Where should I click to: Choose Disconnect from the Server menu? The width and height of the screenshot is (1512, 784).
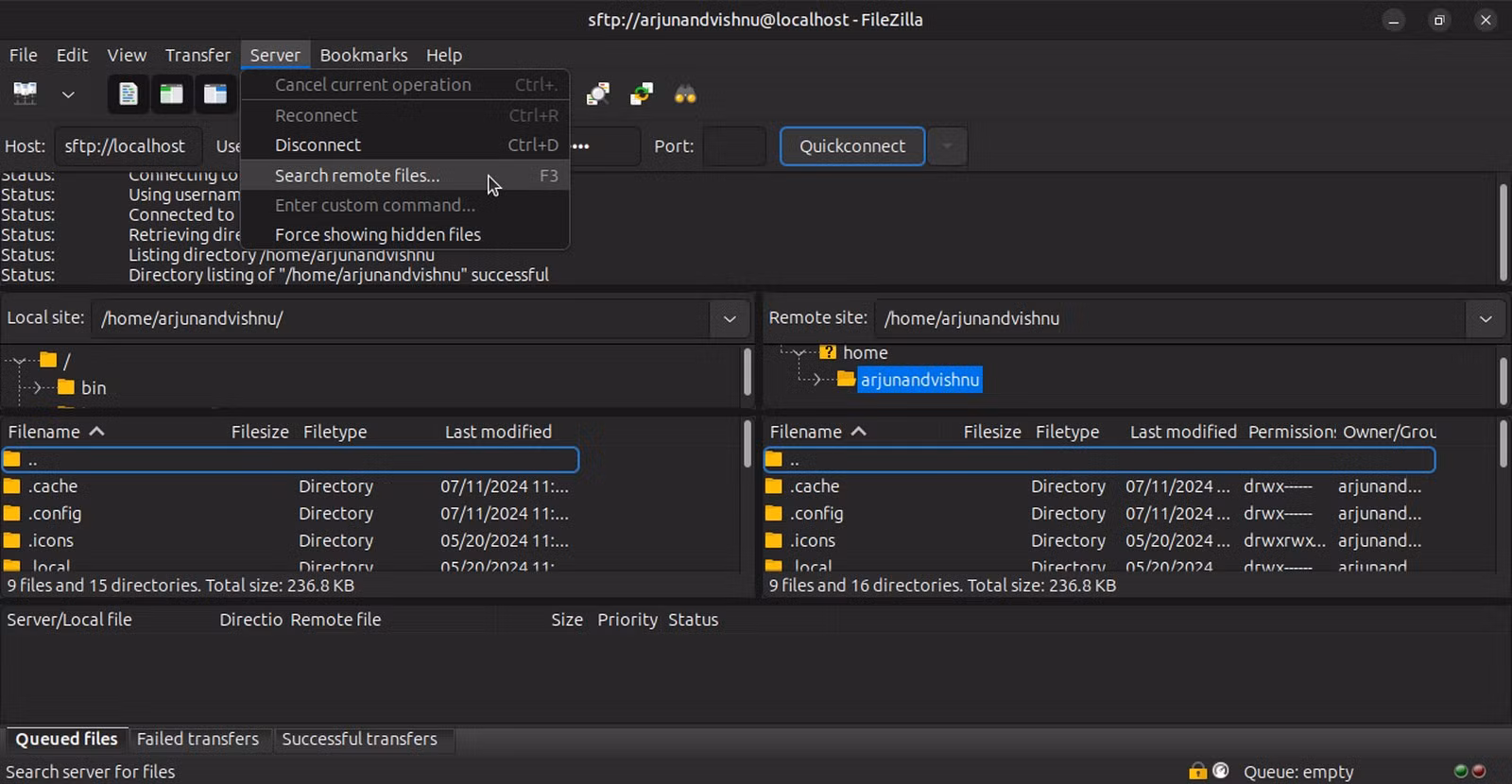pos(405,145)
